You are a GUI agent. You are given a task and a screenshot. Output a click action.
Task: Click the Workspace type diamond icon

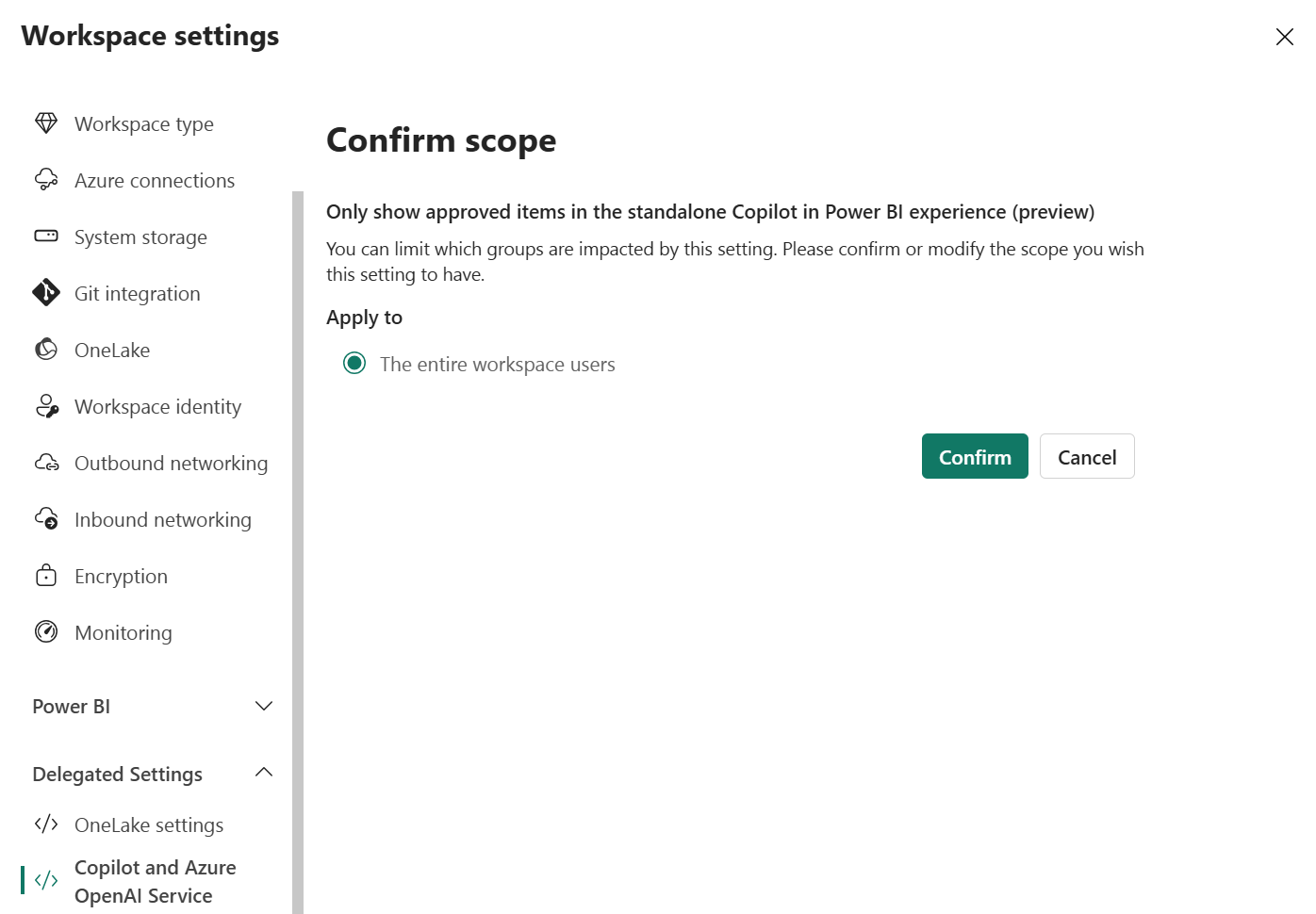tap(46, 123)
